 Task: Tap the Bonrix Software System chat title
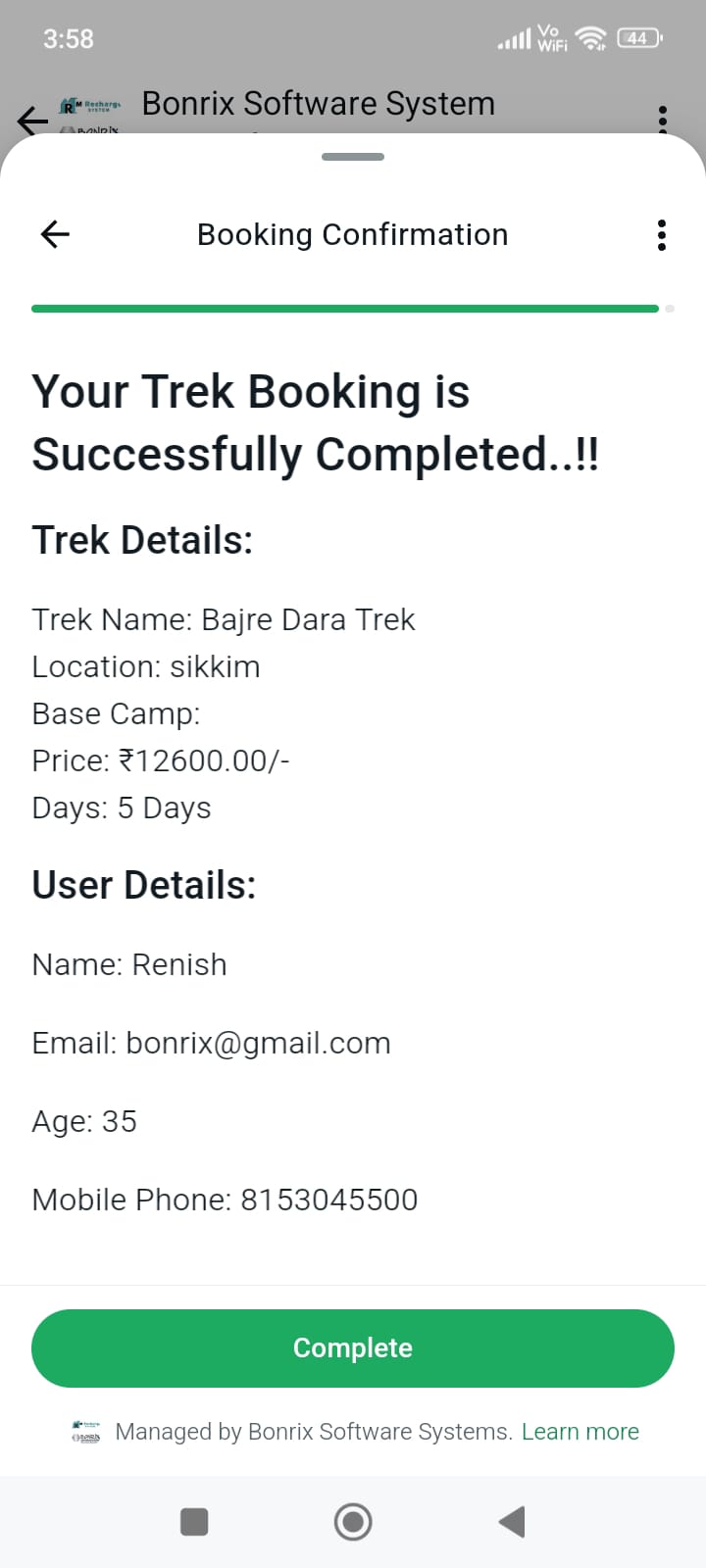tap(318, 104)
